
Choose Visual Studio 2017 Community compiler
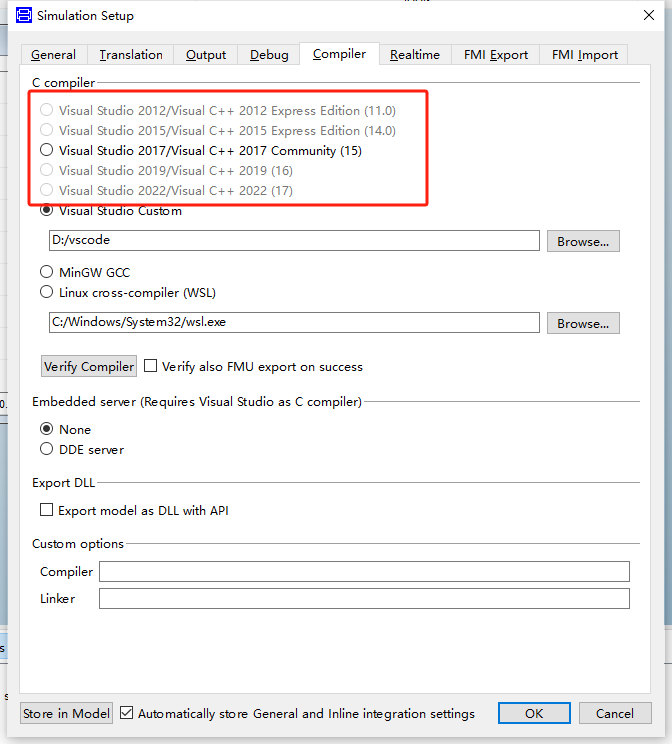(x=47, y=150)
